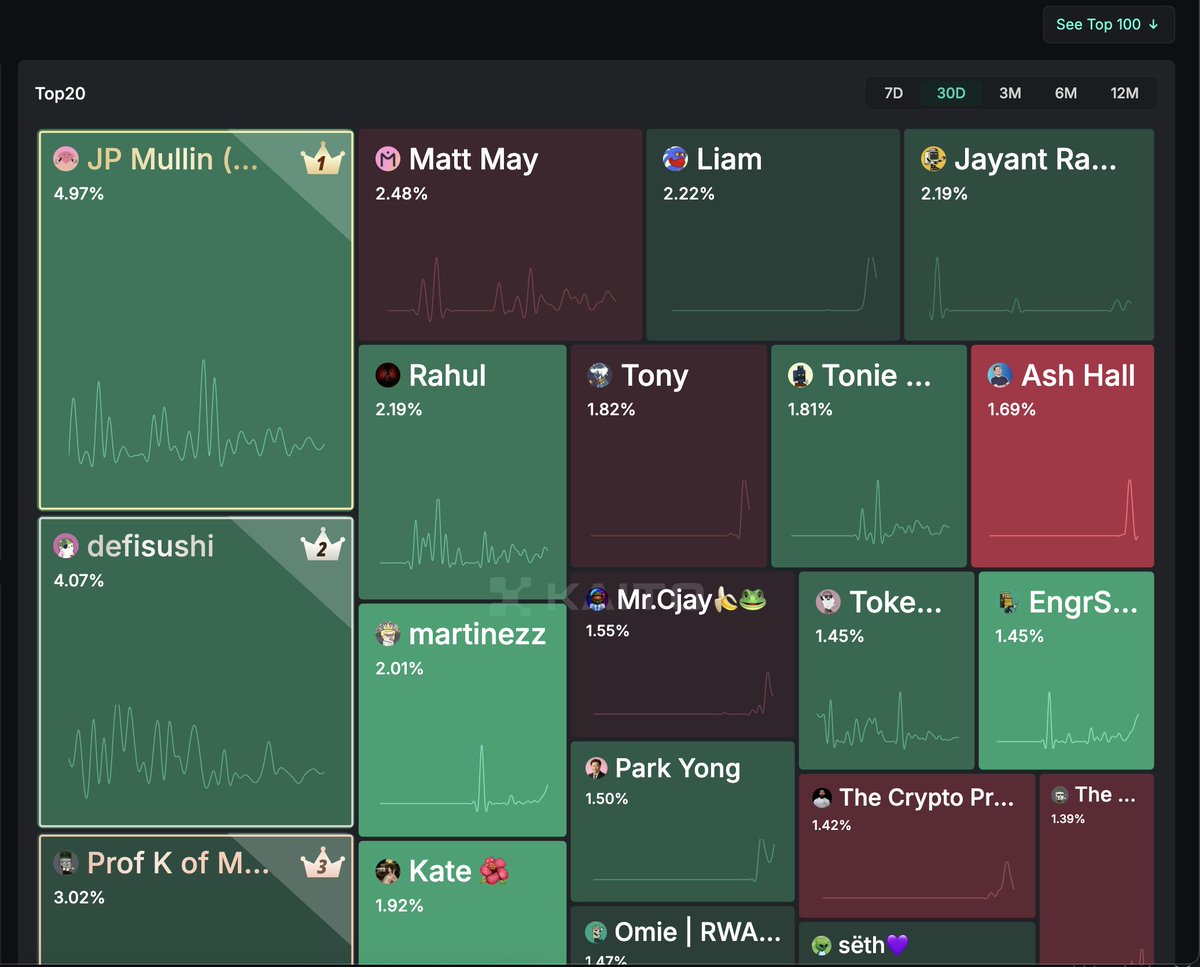1200x967 pixels.
Task: Click Mr.Cjay's avatar icon
Action: [x=598, y=599]
